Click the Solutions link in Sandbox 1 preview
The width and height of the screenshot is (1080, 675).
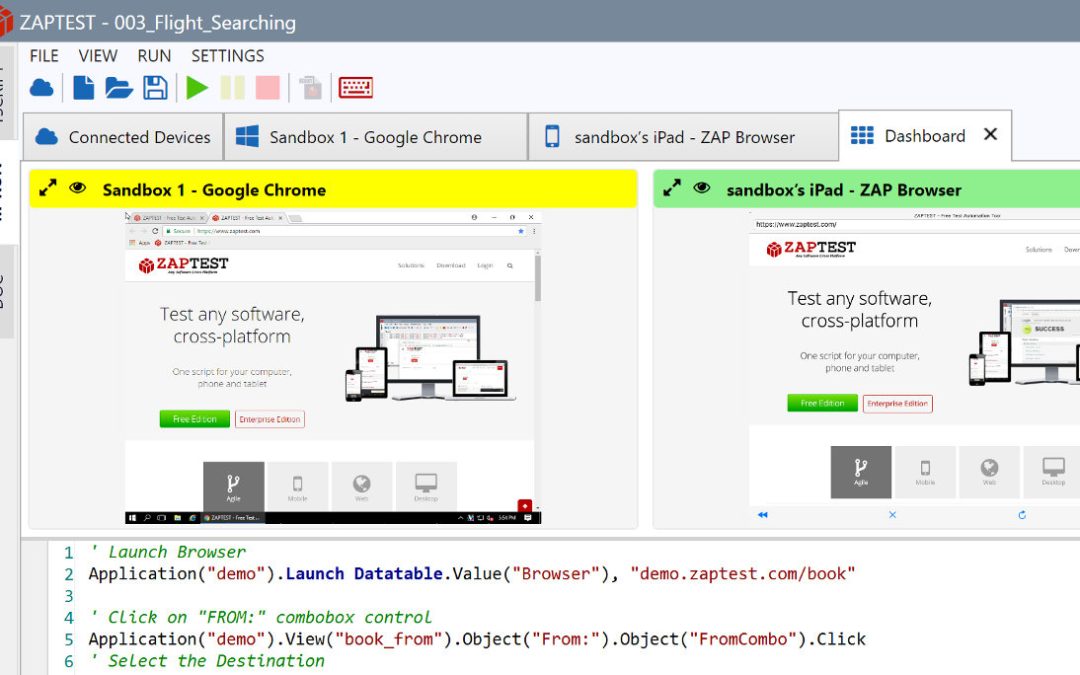click(x=411, y=265)
